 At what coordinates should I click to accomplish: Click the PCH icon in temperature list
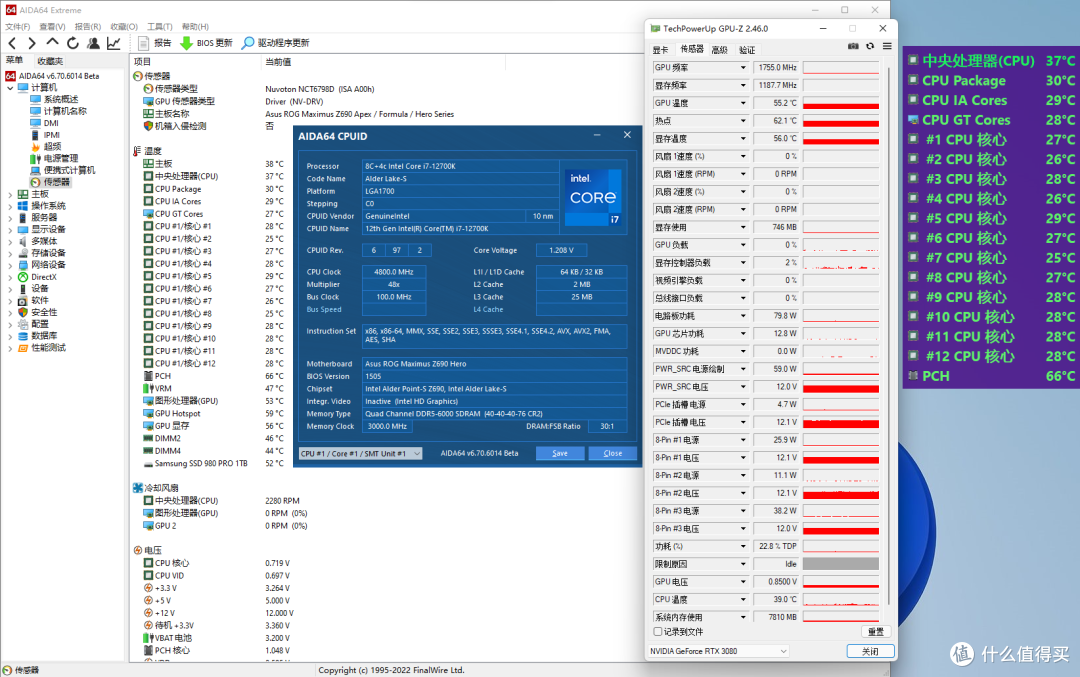coord(148,376)
